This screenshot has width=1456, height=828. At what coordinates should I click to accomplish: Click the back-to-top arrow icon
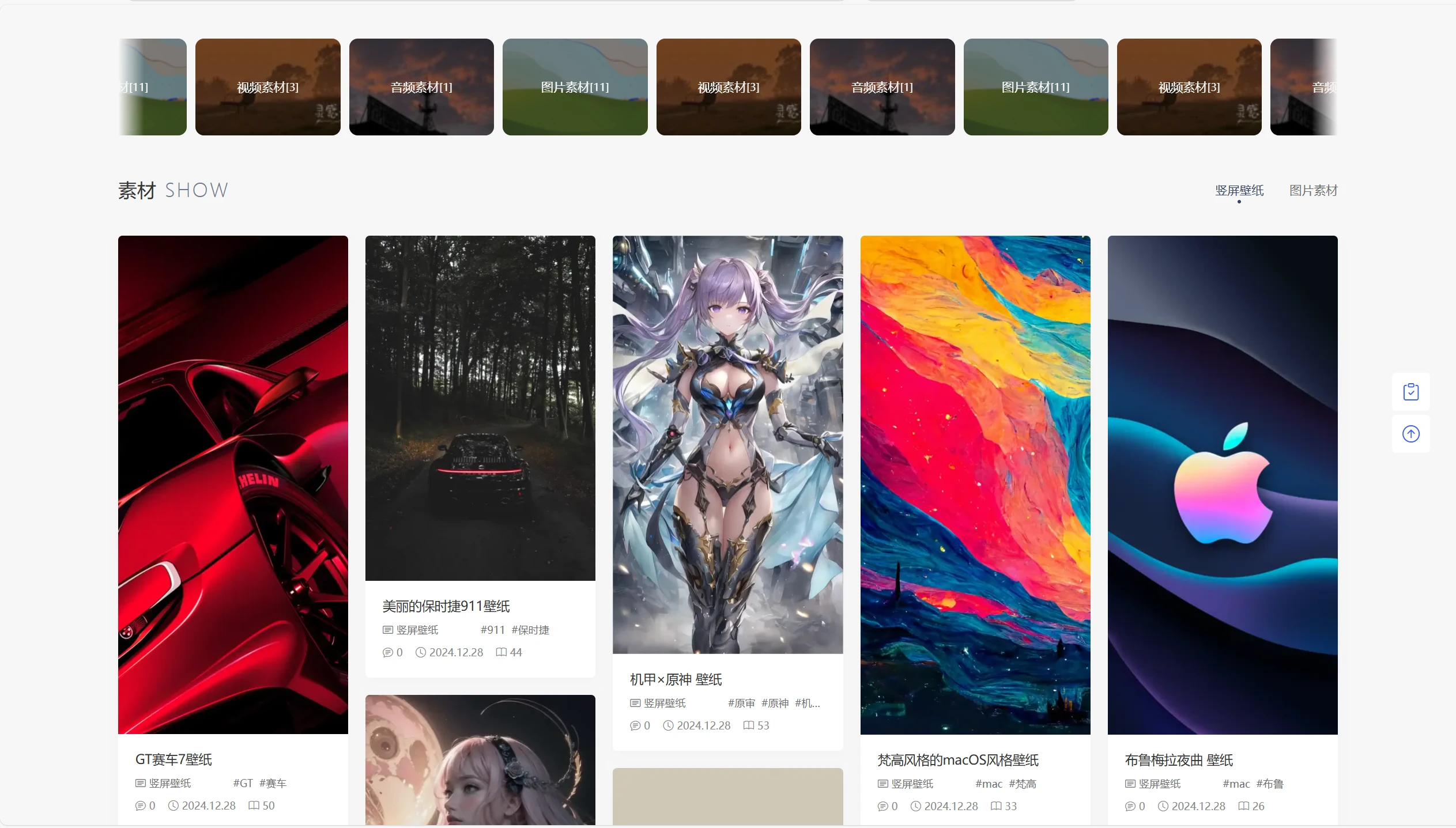click(1410, 434)
